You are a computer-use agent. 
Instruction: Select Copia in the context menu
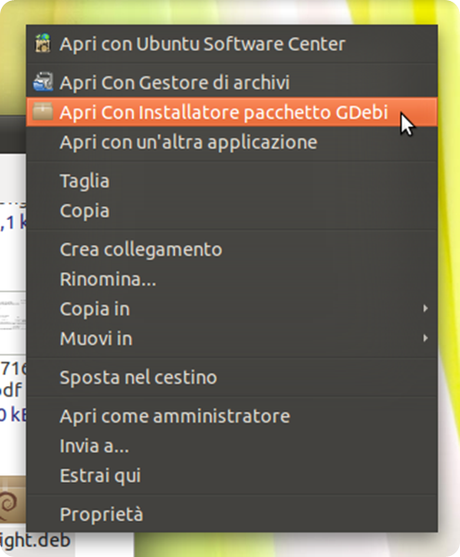(x=232, y=211)
